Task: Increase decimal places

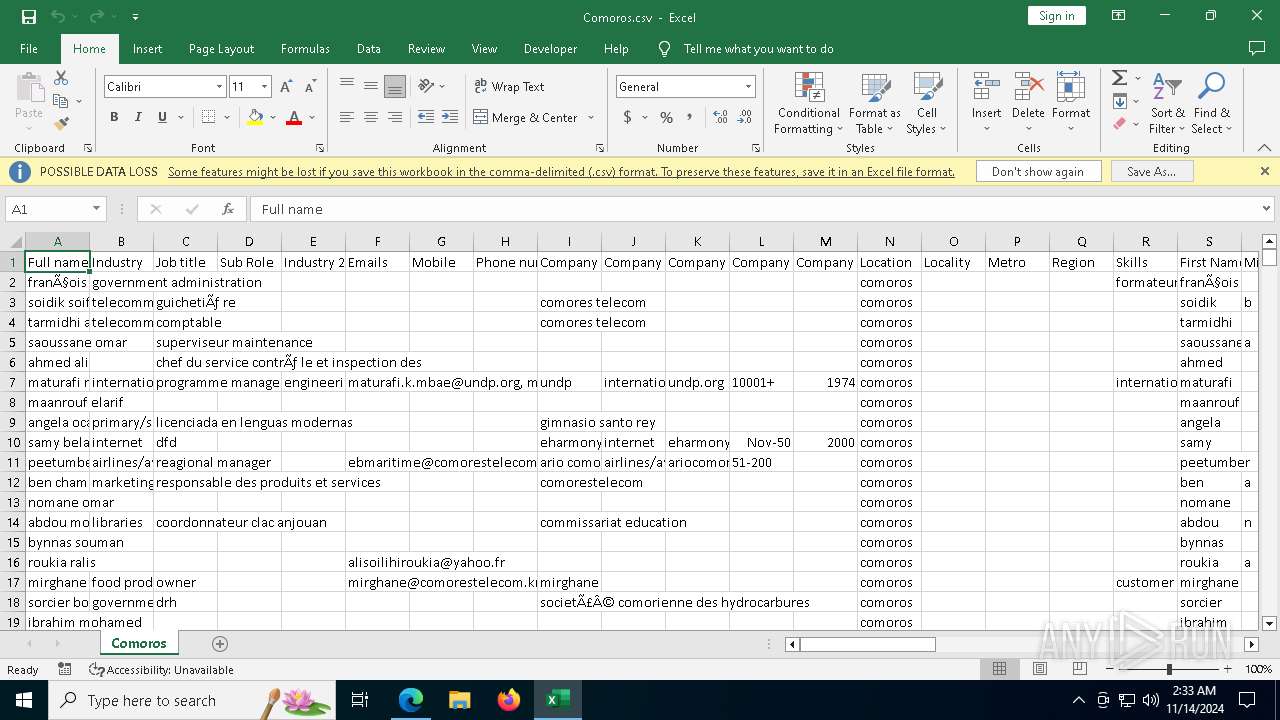Action: point(720,117)
